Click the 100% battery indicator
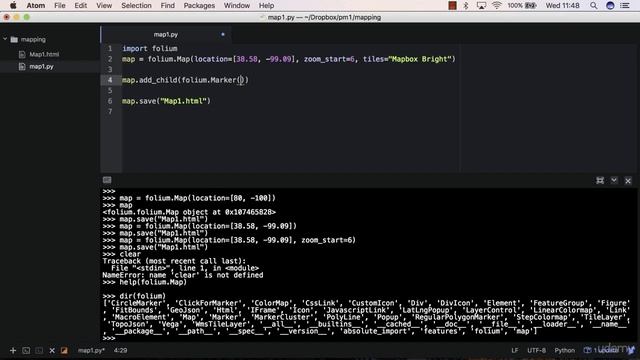Screen dimensions: 640x360 click(x=522, y=5)
